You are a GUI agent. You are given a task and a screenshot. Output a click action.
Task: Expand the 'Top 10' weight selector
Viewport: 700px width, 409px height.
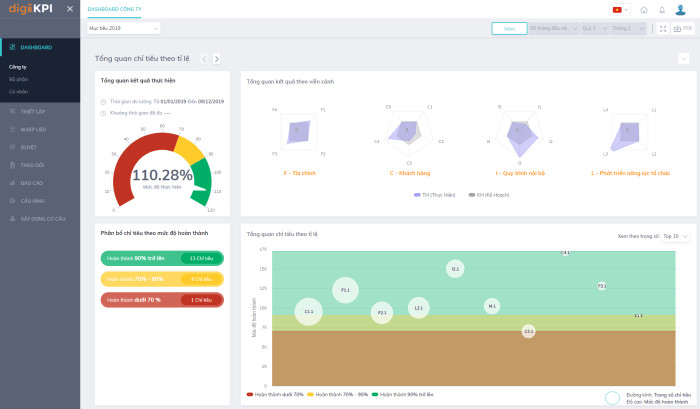[676, 236]
